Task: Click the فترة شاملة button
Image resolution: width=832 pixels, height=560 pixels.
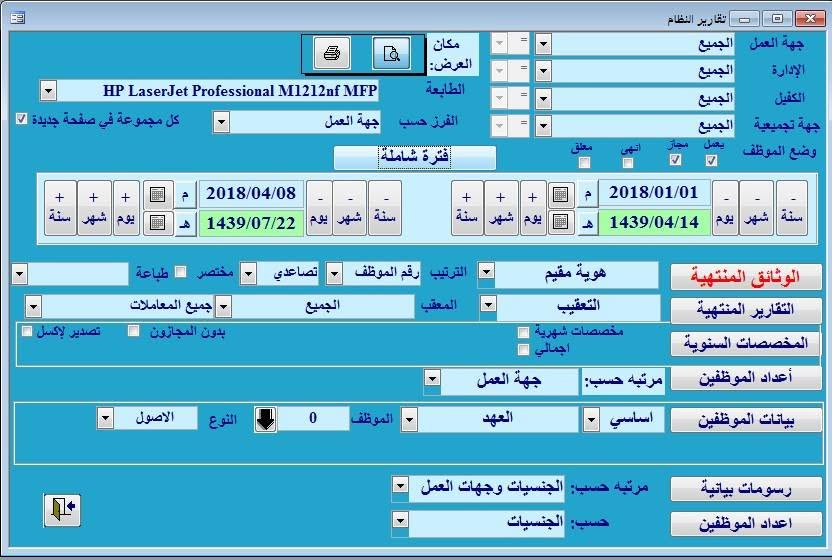Action: point(415,158)
